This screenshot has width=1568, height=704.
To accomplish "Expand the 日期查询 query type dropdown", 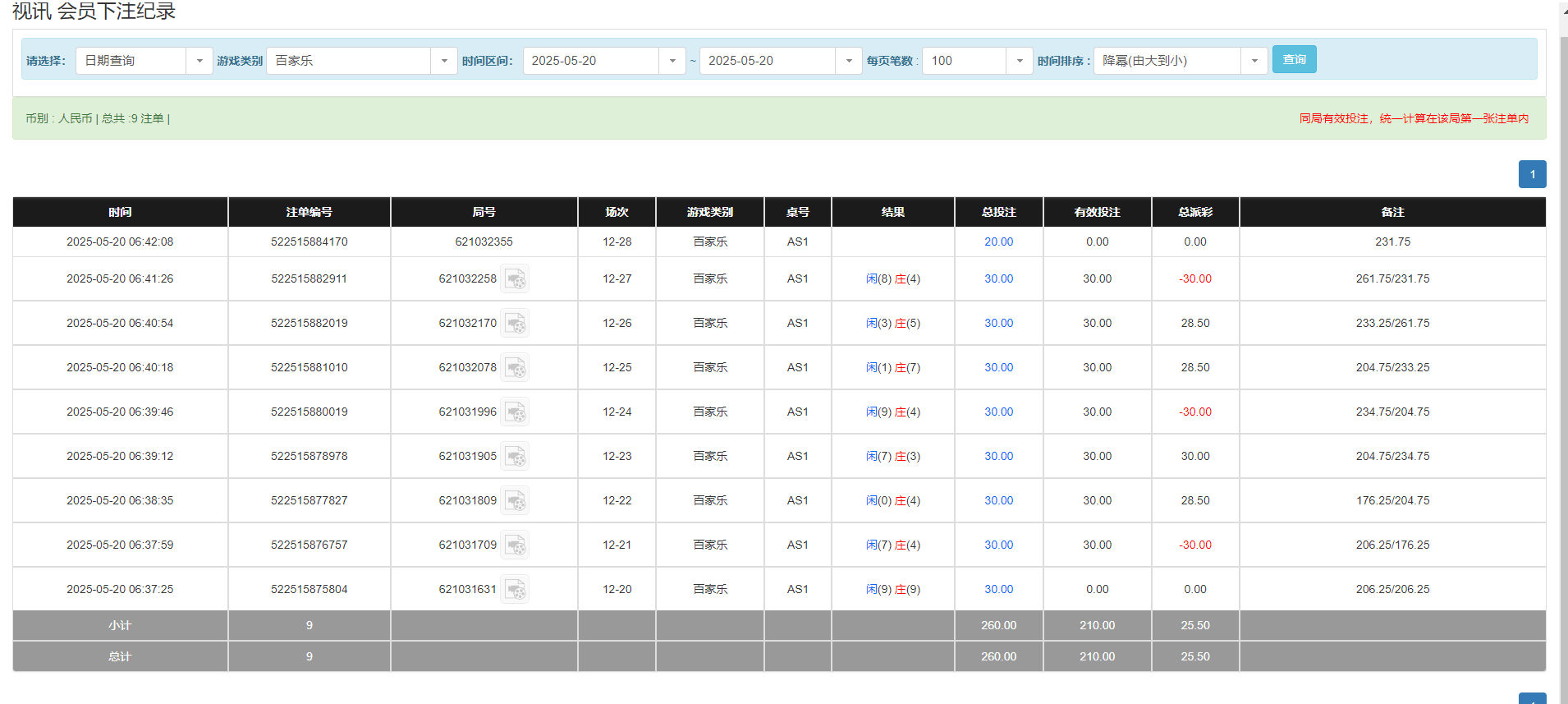I will (x=199, y=61).
